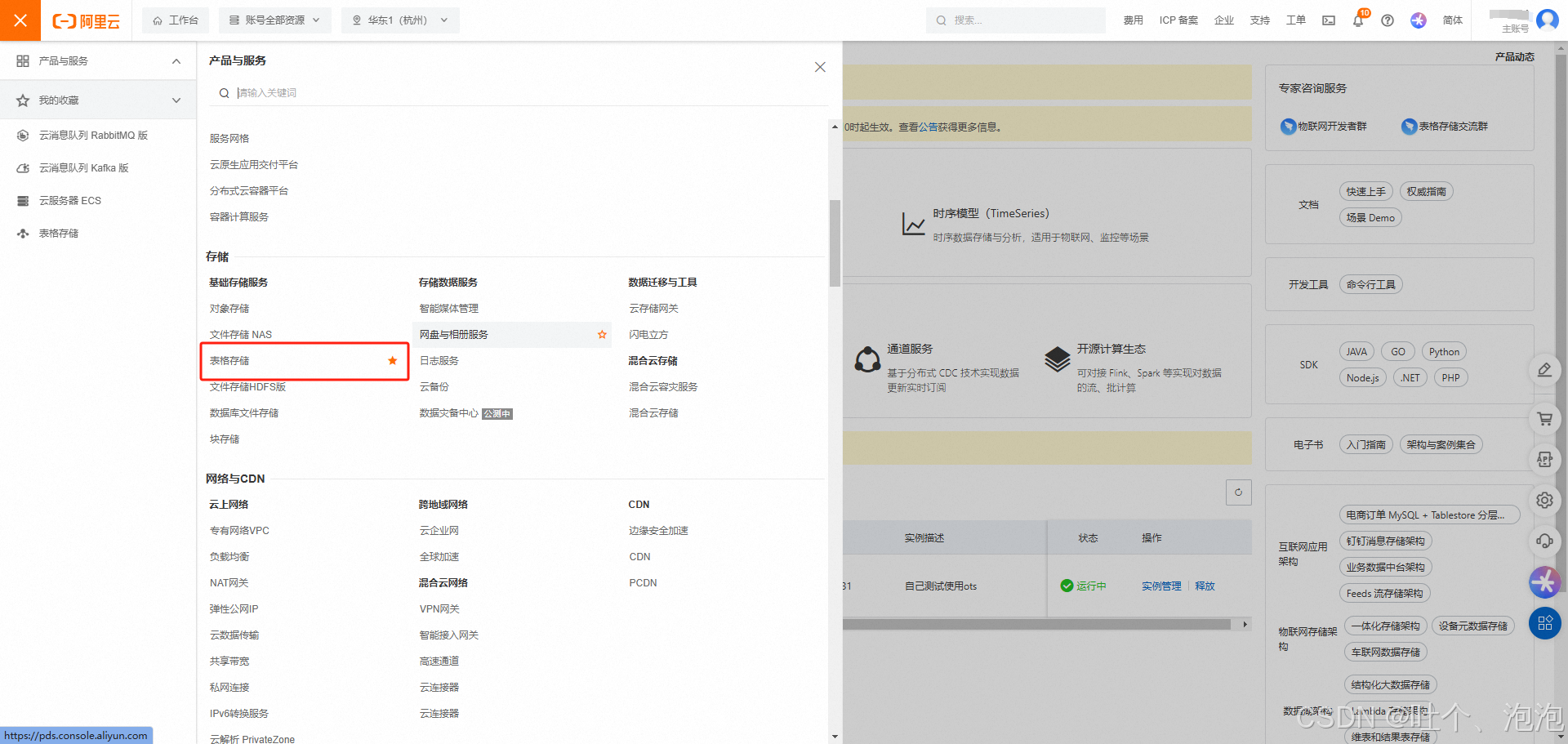Click the pencil feedback icon on the right
Image resolution: width=1568 pixels, height=744 pixels.
pyautogui.click(x=1544, y=369)
